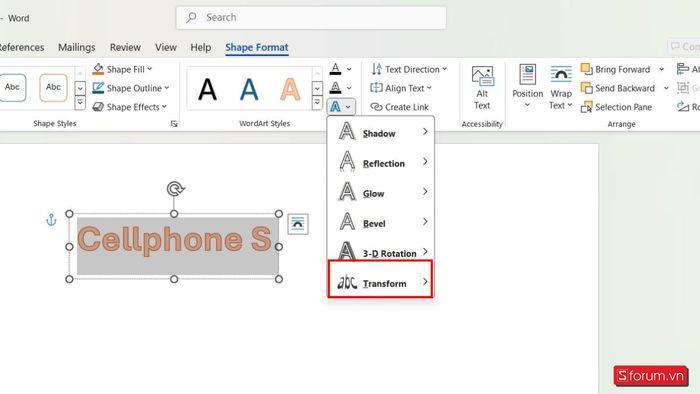
Task: Switch to the View tab
Action: click(x=166, y=47)
